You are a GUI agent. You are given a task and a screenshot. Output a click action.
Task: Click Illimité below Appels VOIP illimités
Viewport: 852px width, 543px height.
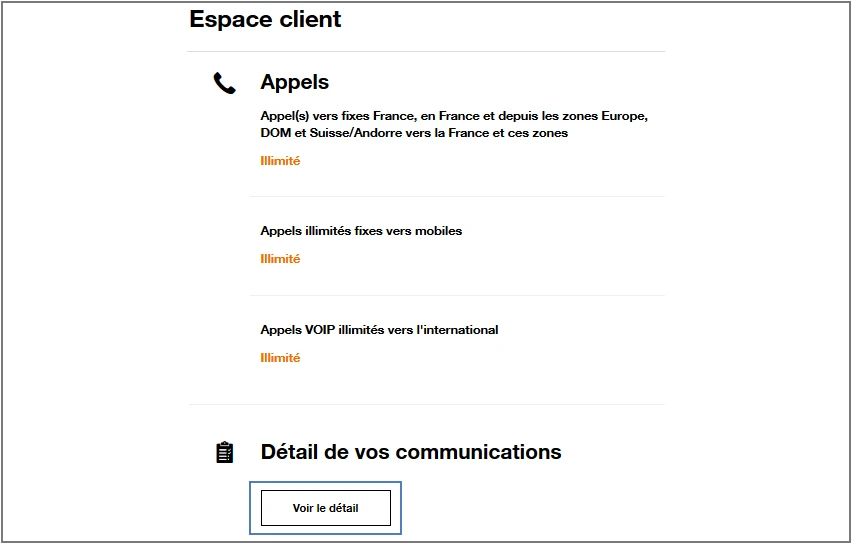click(280, 358)
